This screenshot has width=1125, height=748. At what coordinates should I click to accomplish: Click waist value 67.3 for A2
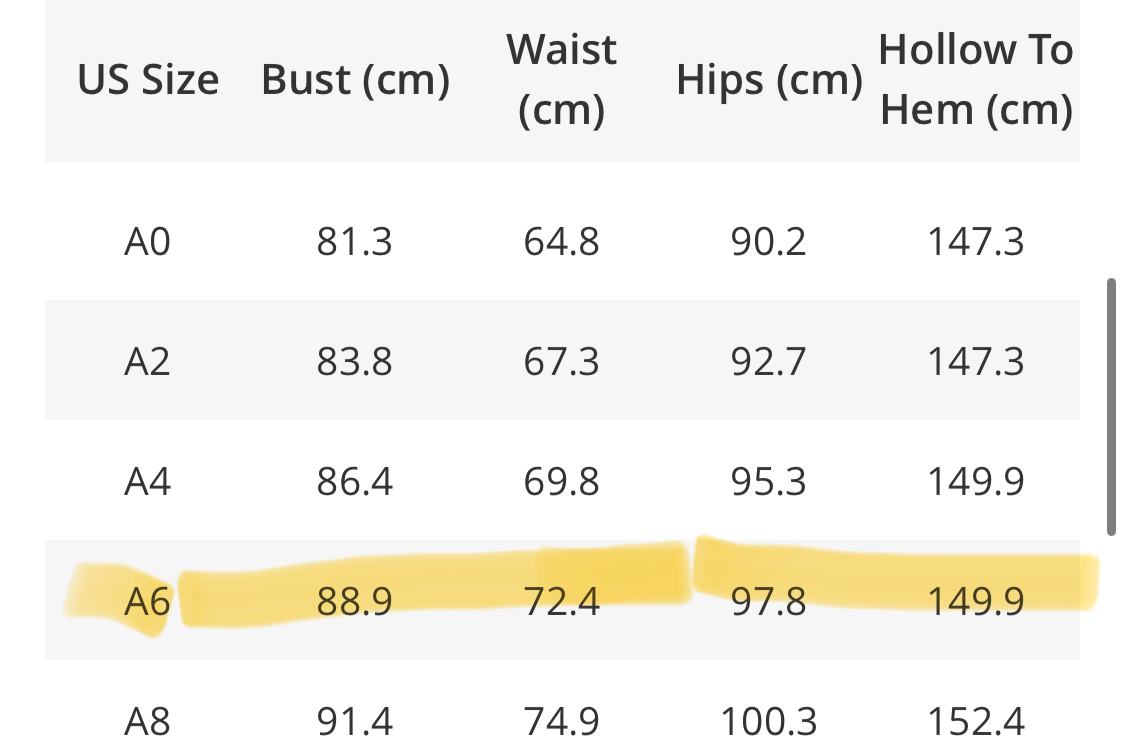[x=561, y=361]
